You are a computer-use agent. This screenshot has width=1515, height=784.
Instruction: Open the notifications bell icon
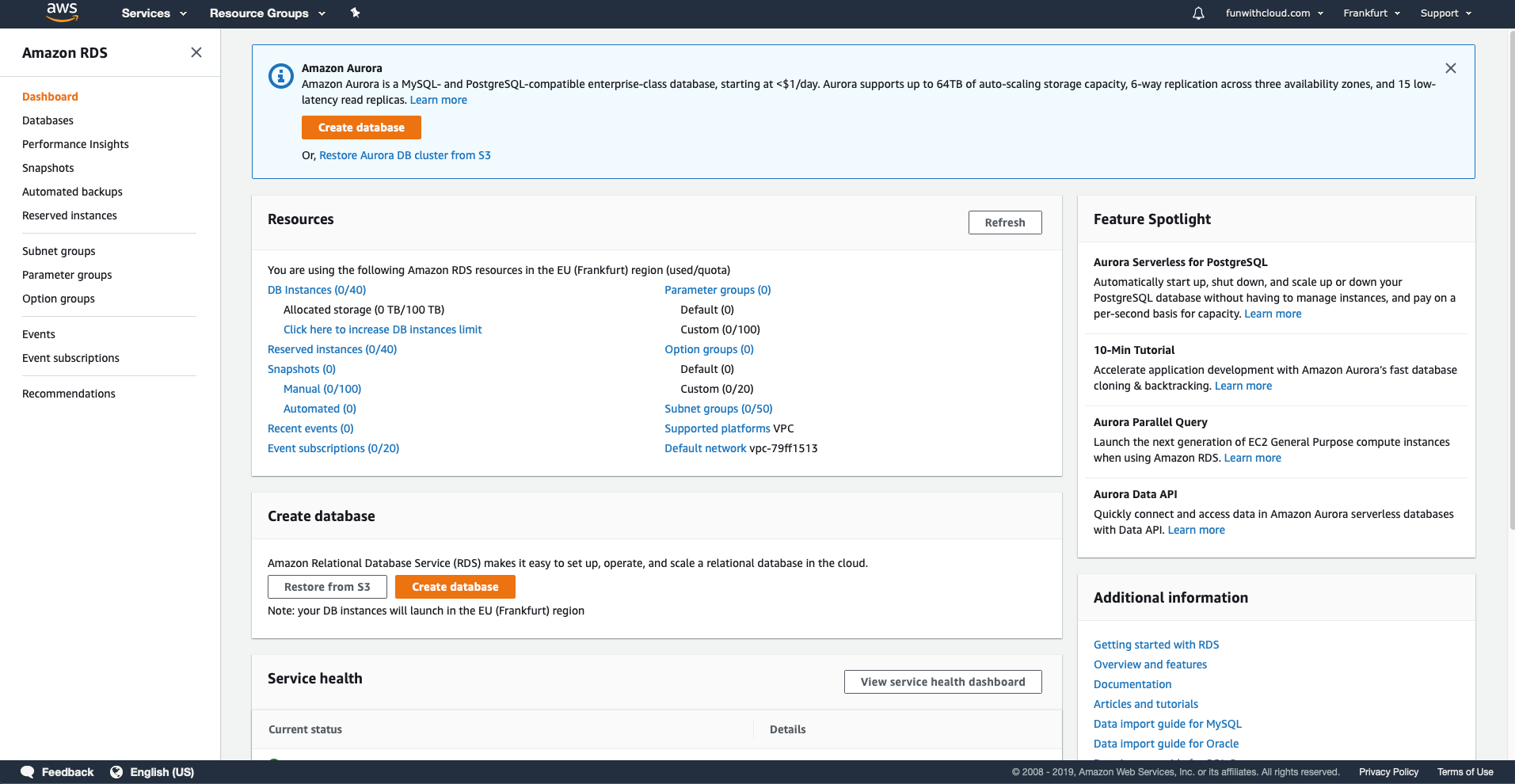click(1198, 13)
